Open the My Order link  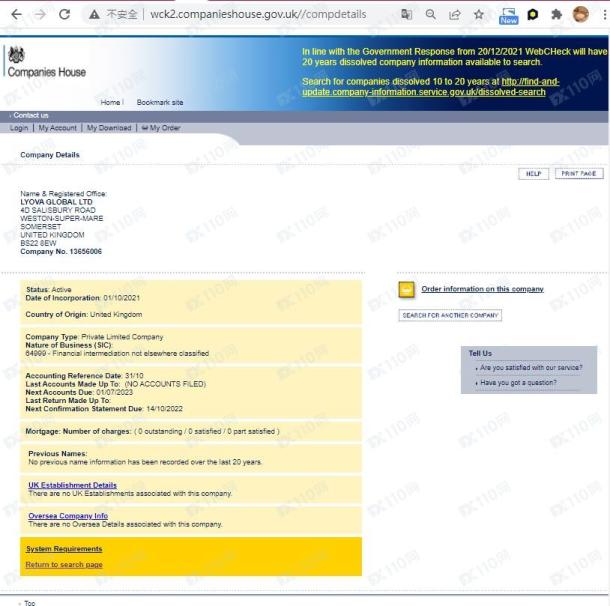pyautogui.click(x=161, y=128)
